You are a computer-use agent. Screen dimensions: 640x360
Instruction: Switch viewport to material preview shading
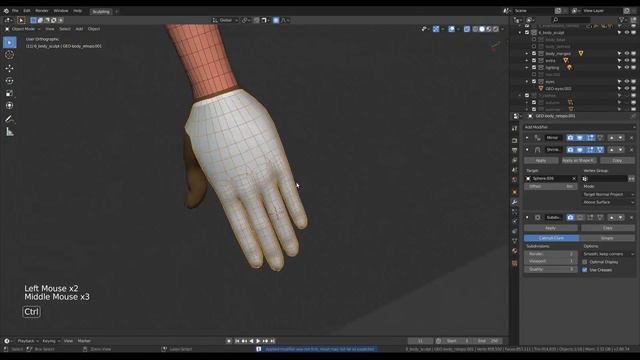pyautogui.click(x=489, y=29)
